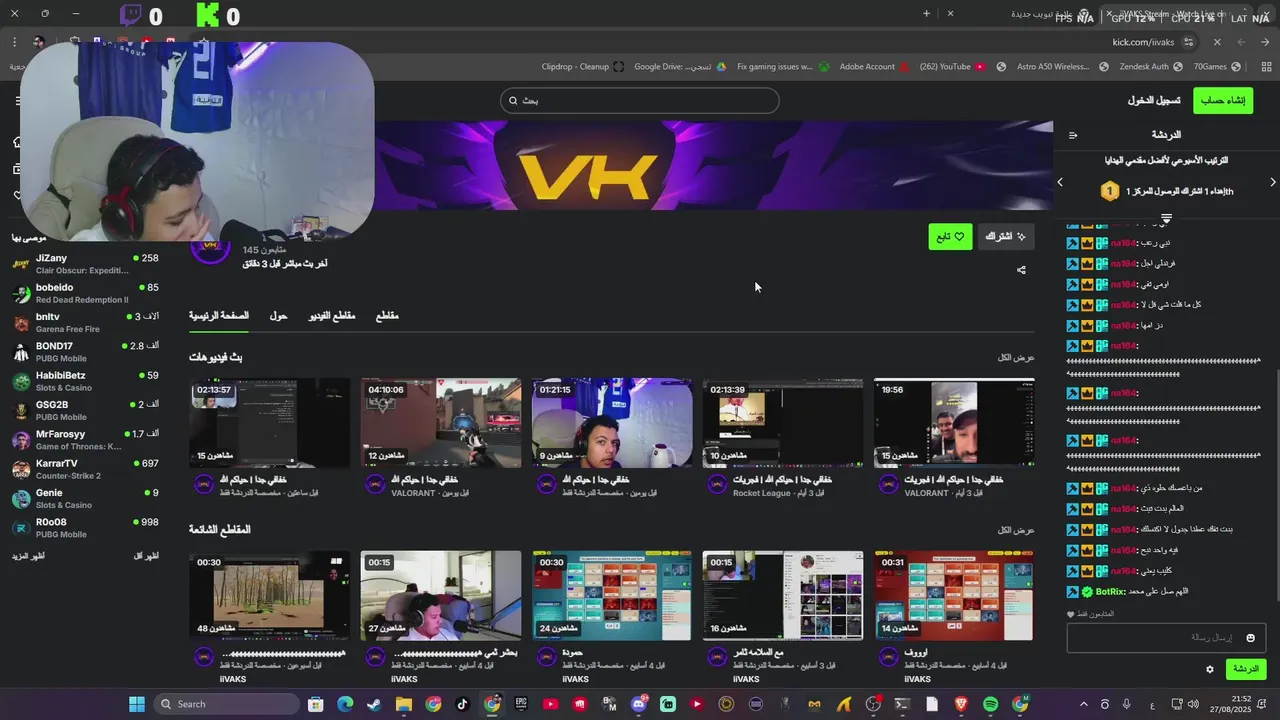Open BOND17 channel in the sidebar
The height and width of the screenshot is (720, 1280).
coord(86,352)
